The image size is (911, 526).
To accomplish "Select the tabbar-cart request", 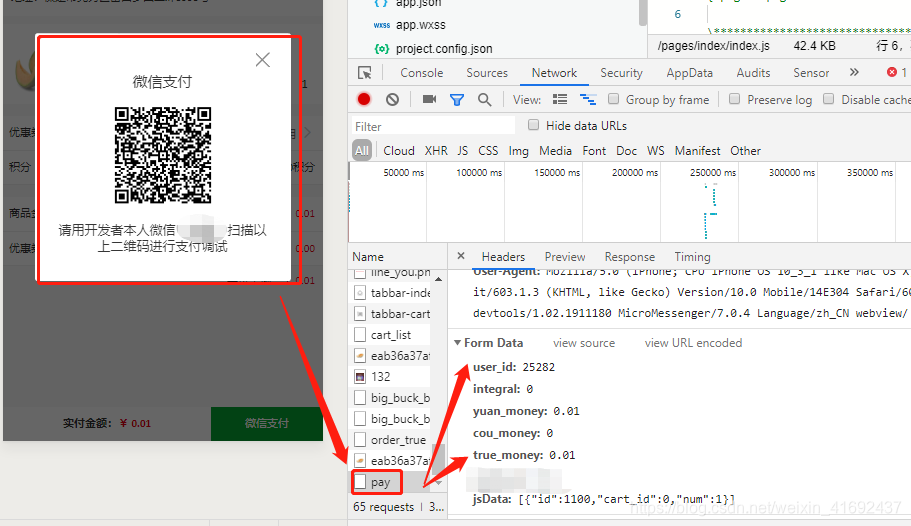I will tap(390, 314).
